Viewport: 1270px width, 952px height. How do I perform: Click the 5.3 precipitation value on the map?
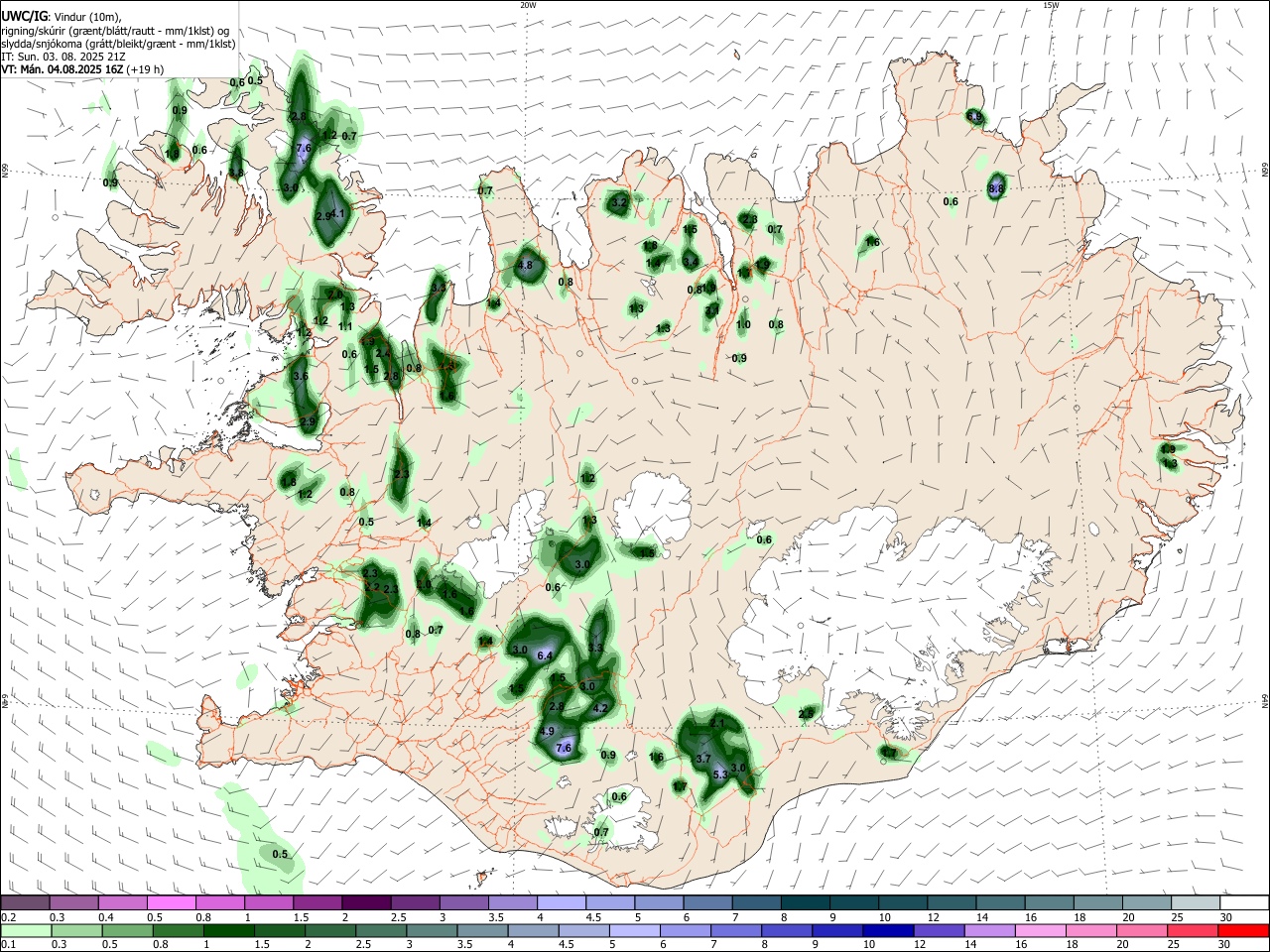tap(721, 774)
